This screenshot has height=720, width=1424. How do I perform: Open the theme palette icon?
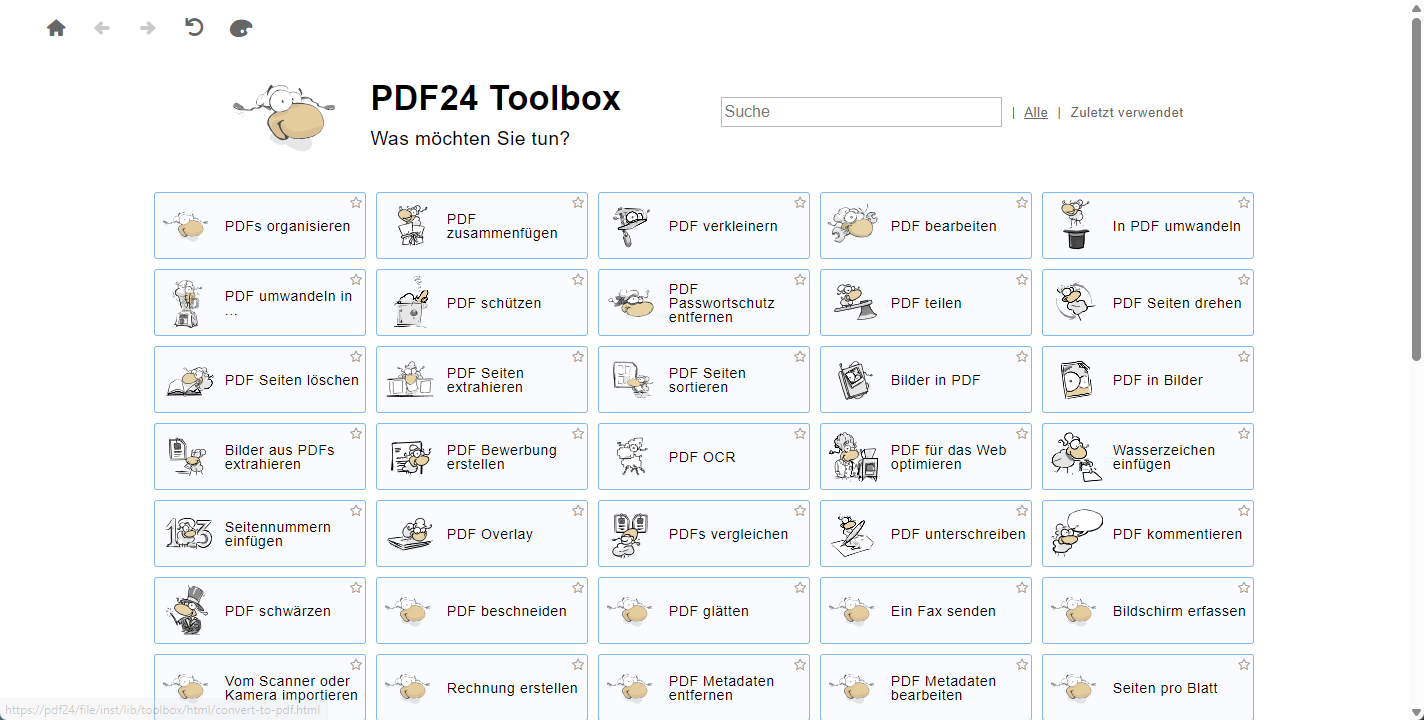point(241,28)
